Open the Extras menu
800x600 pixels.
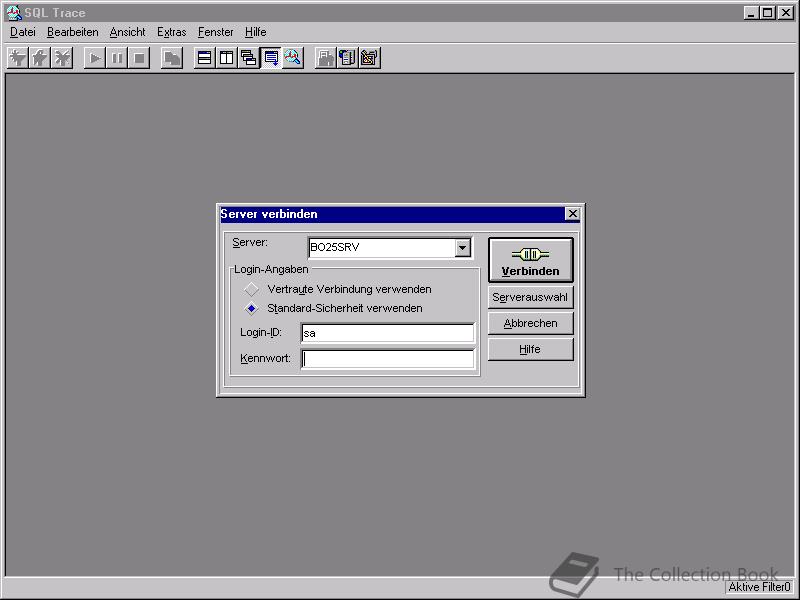click(x=171, y=32)
